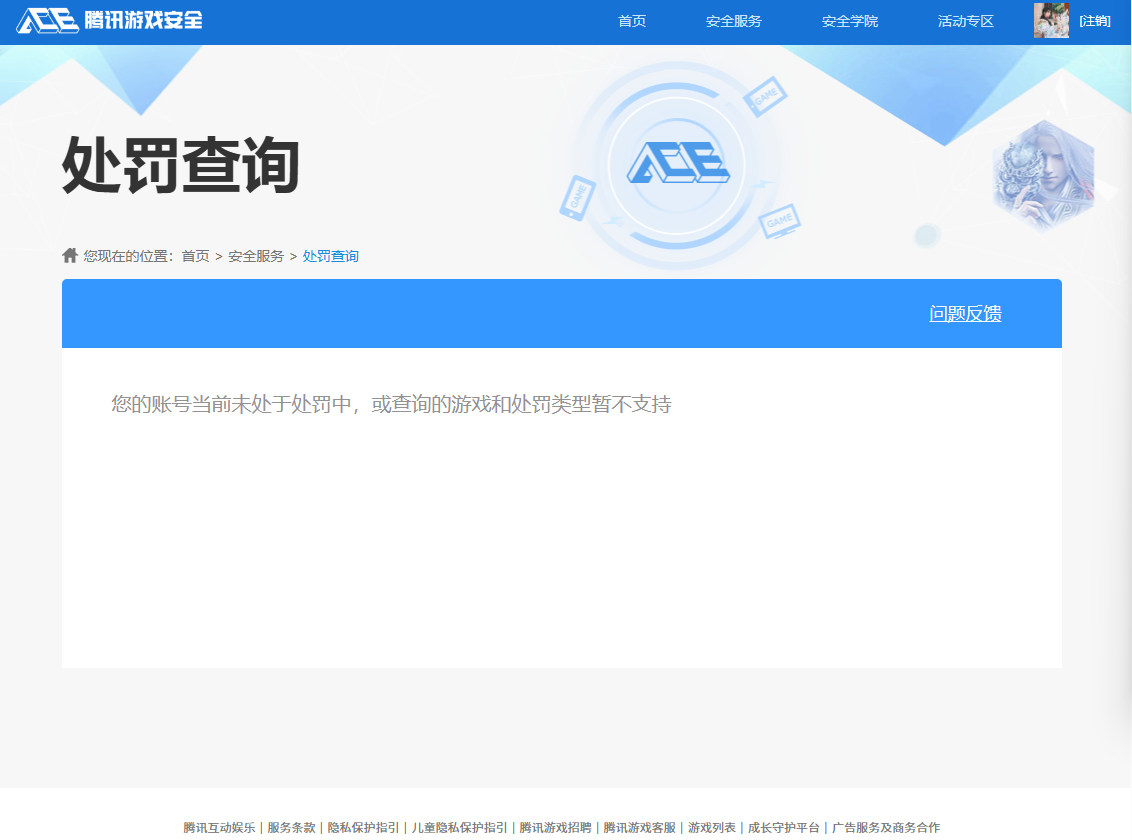Open the 隐私保护指引 footer link

point(364,828)
